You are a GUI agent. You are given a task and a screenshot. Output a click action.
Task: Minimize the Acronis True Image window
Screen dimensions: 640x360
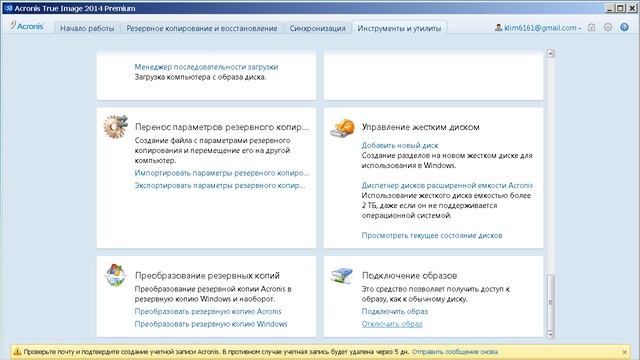click(x=609, y=8)
